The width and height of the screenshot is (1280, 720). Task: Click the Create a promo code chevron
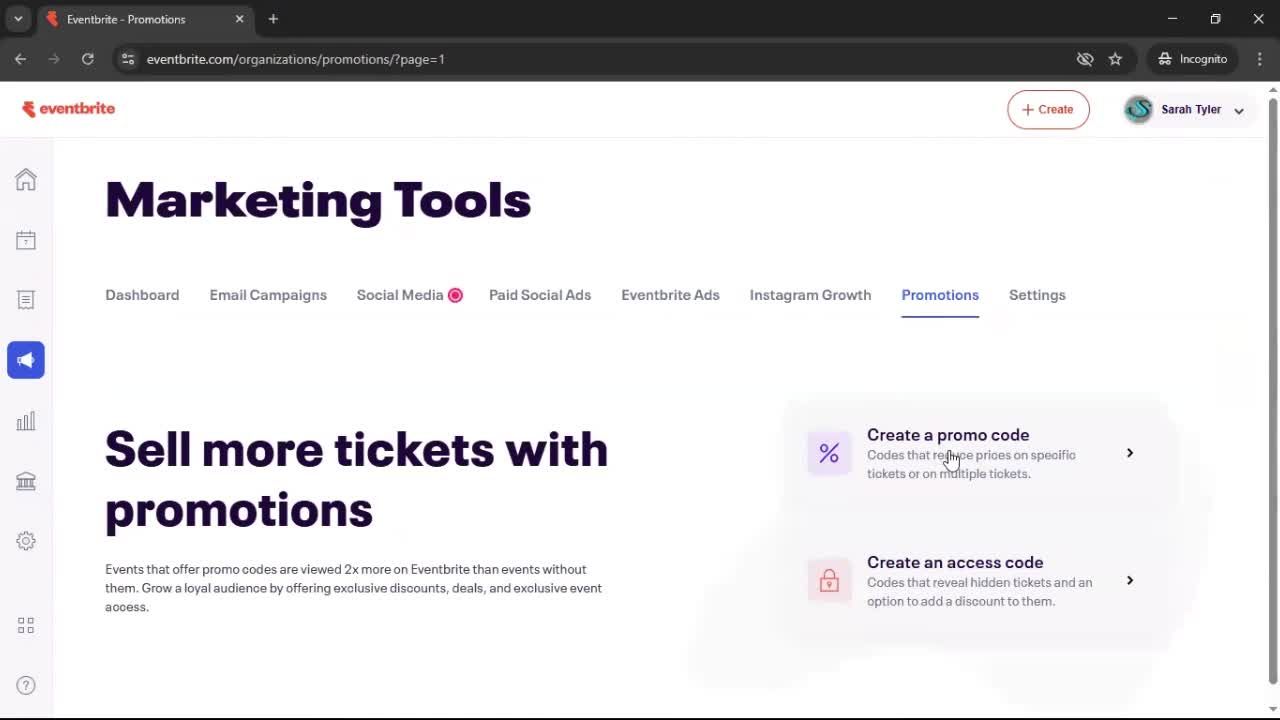click(x=1130, y=453)
